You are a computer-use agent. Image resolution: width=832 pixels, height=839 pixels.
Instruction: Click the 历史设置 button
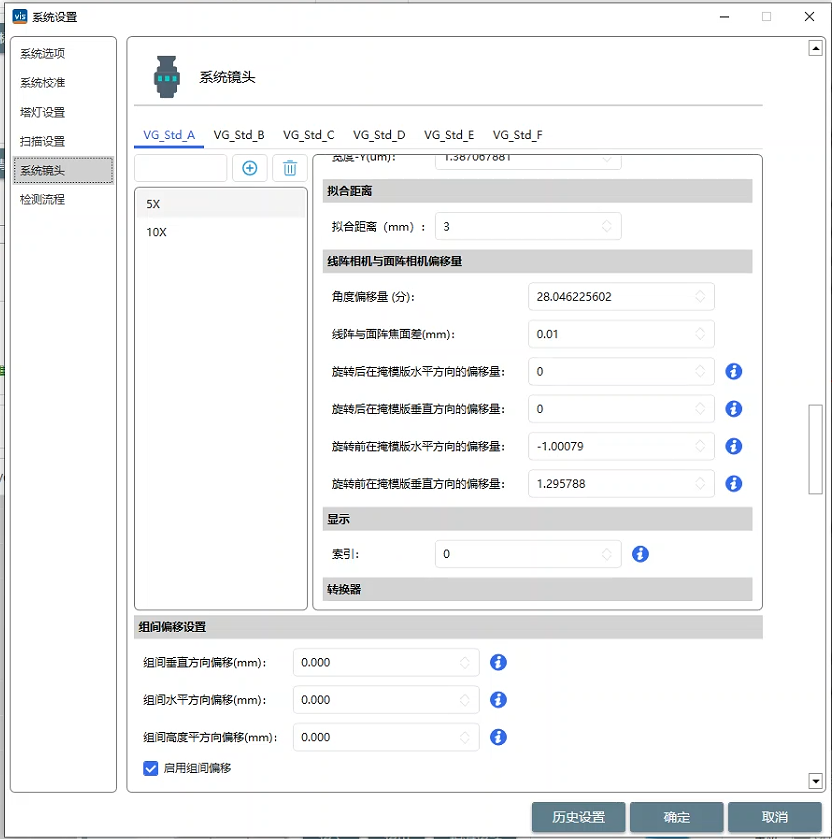point(578,817)
